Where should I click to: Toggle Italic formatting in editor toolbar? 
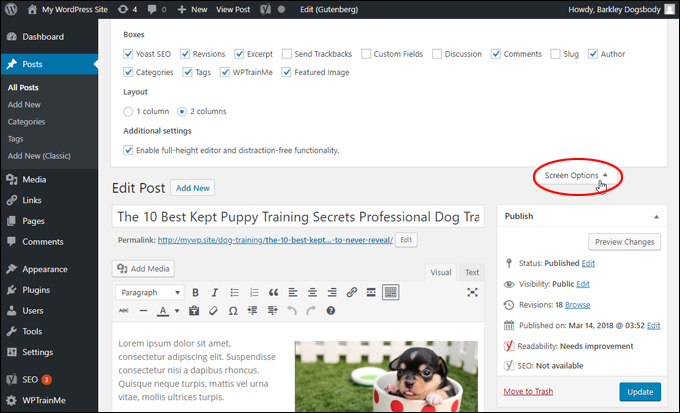(x=215, y=292)
